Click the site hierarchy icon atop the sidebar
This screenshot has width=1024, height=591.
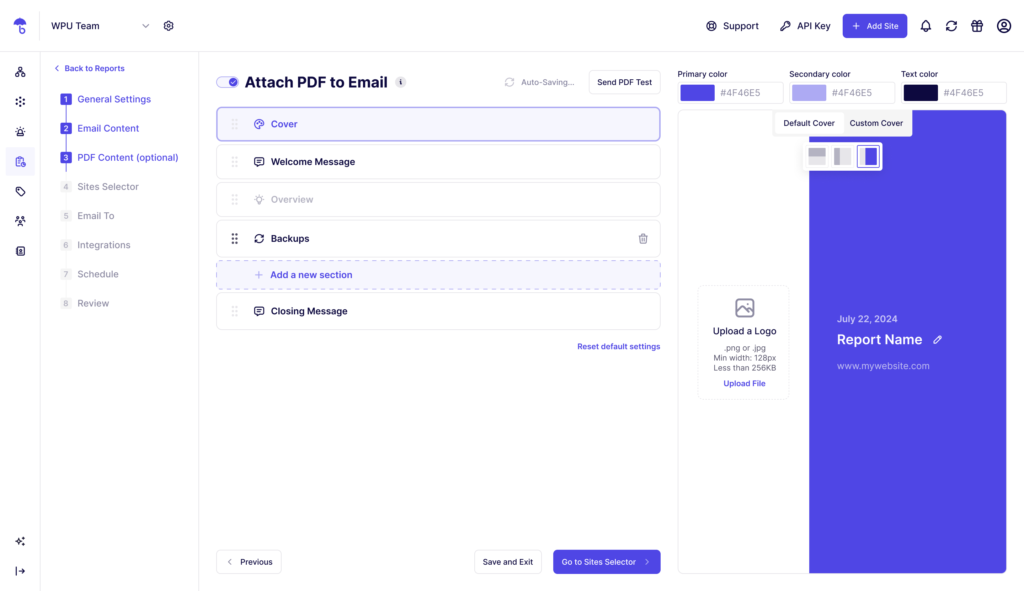(20, 73)
